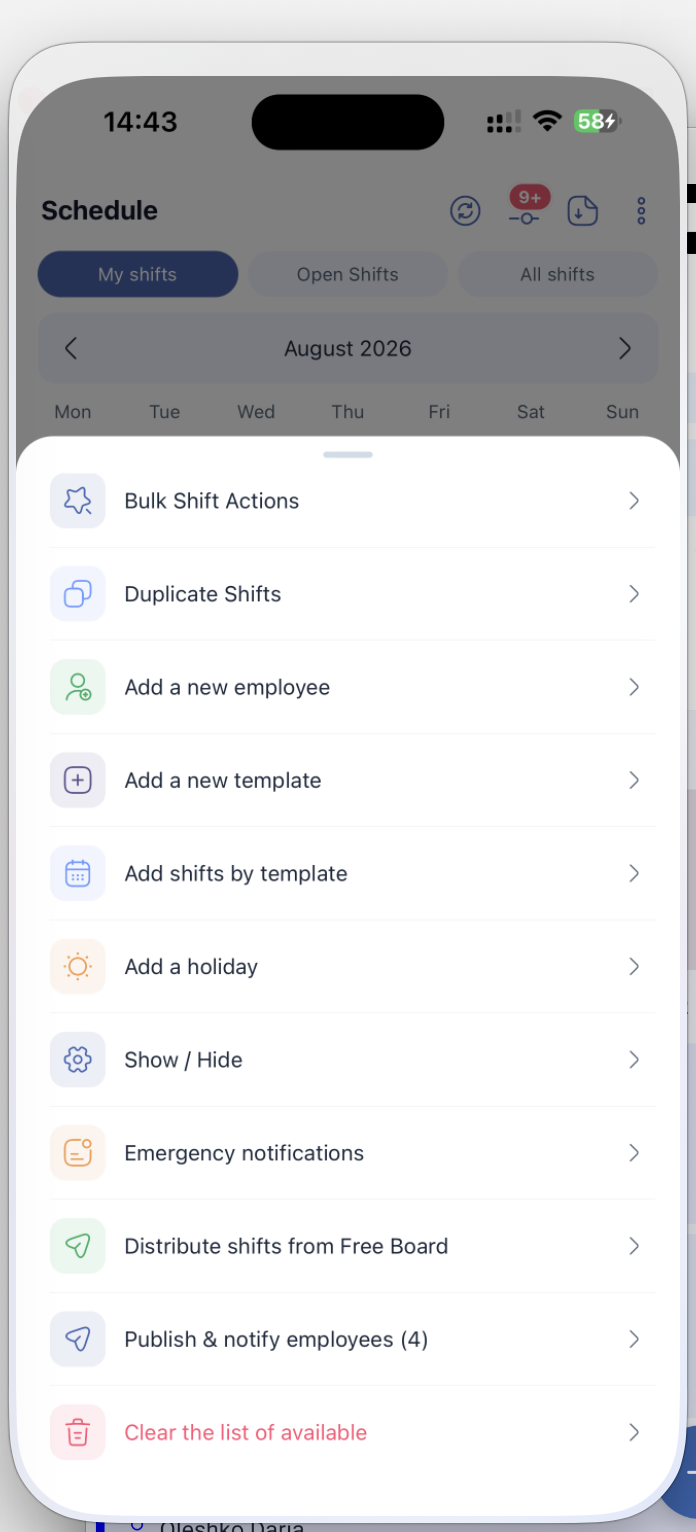Tap the red trash can icon
Image resolution: width=696 pixels, height=1532 pixels.
(78, 1432)
